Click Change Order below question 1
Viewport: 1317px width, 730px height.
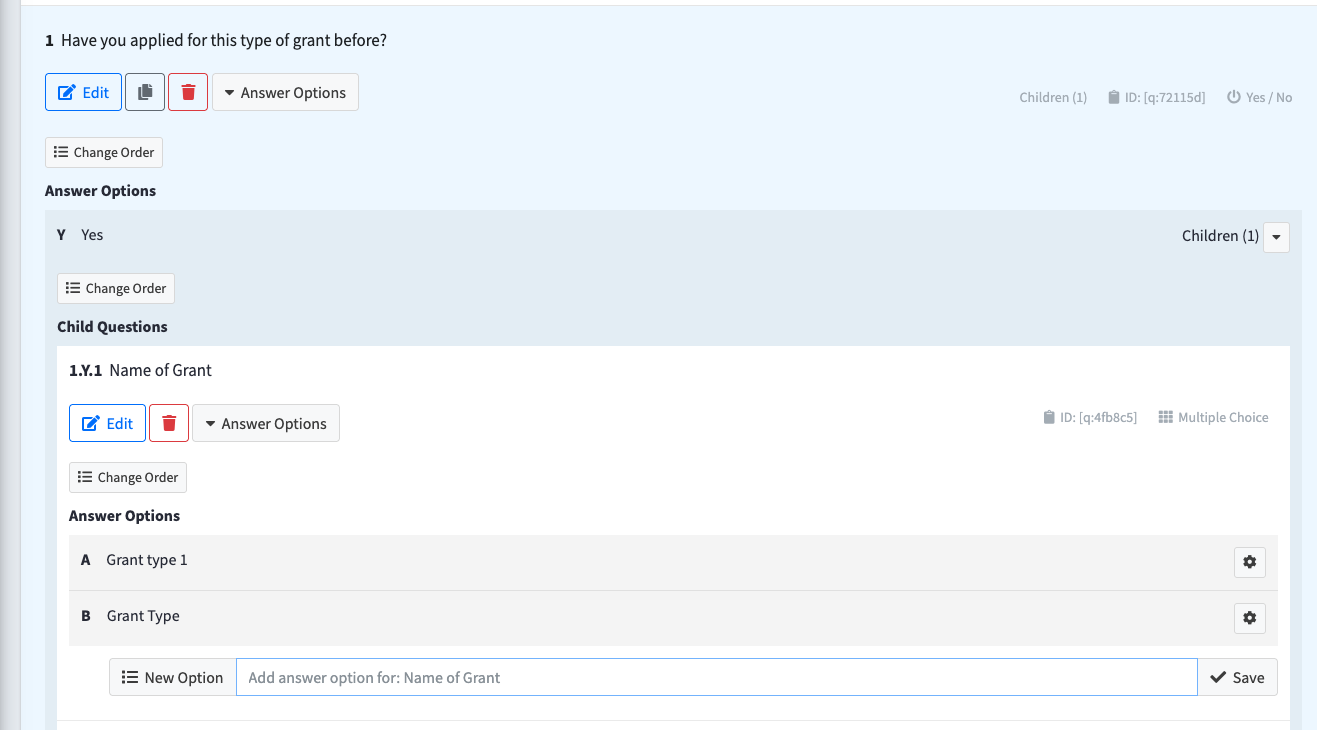pos(104,152)
